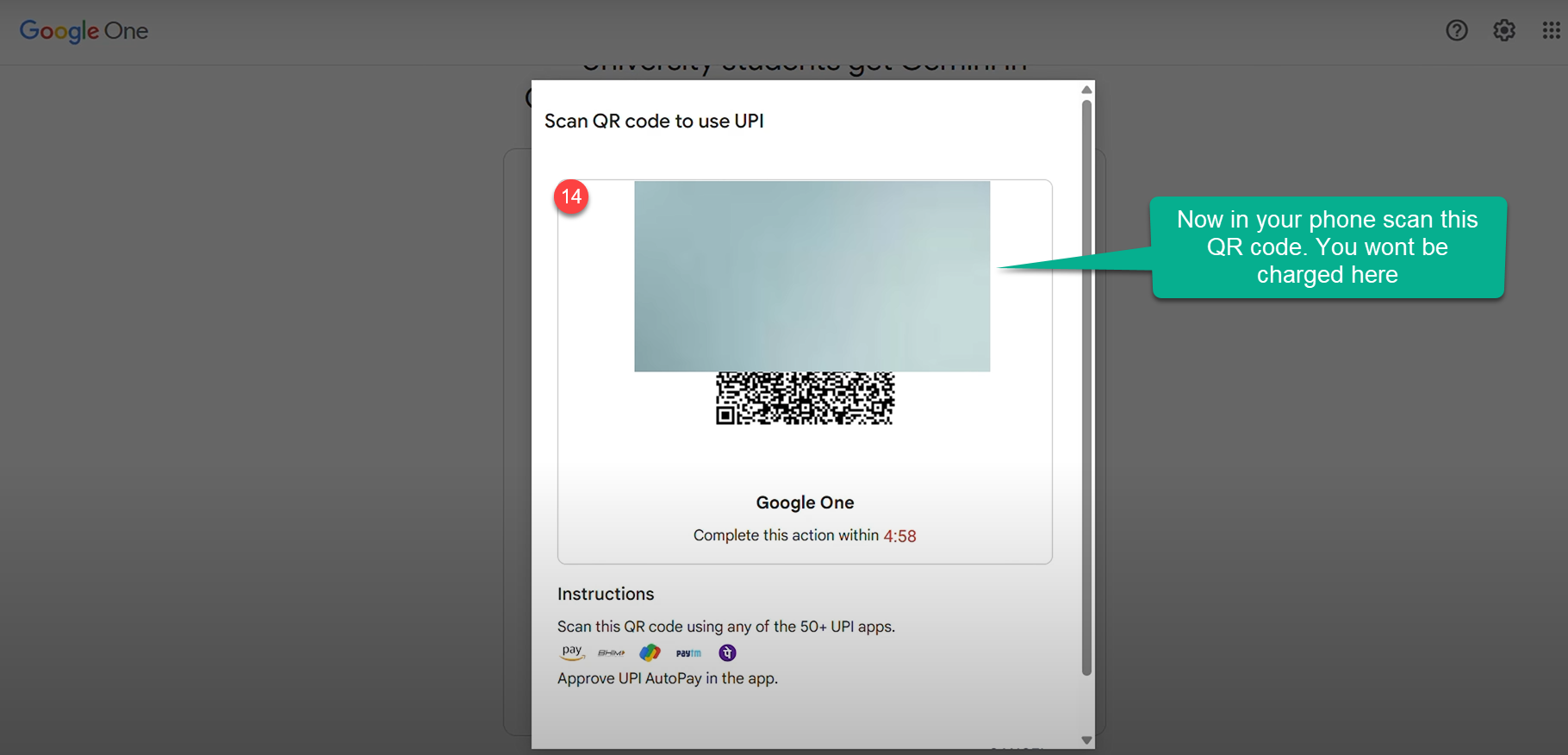Click the Paytm app icon
Viewport: 1568px width, 755px height.
click(x=688, y=653)
